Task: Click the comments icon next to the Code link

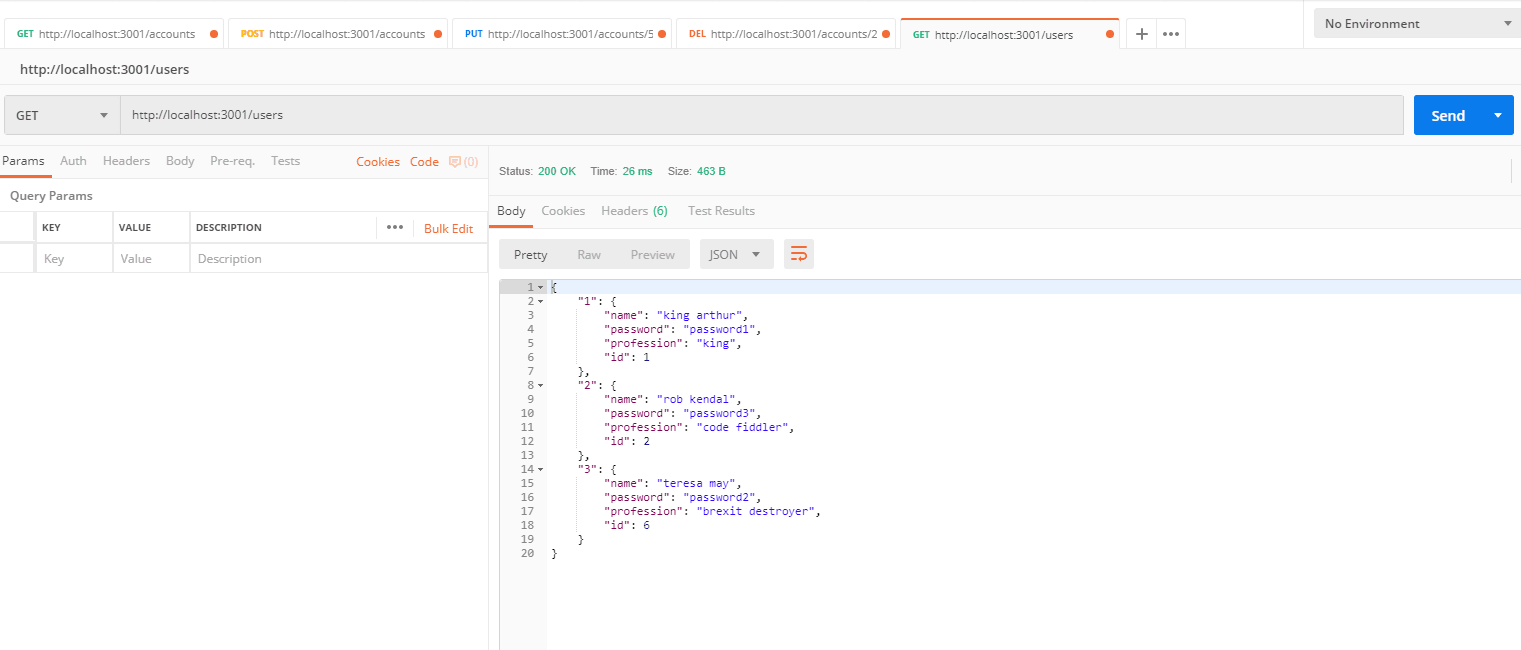Action: tap(456, 161)
